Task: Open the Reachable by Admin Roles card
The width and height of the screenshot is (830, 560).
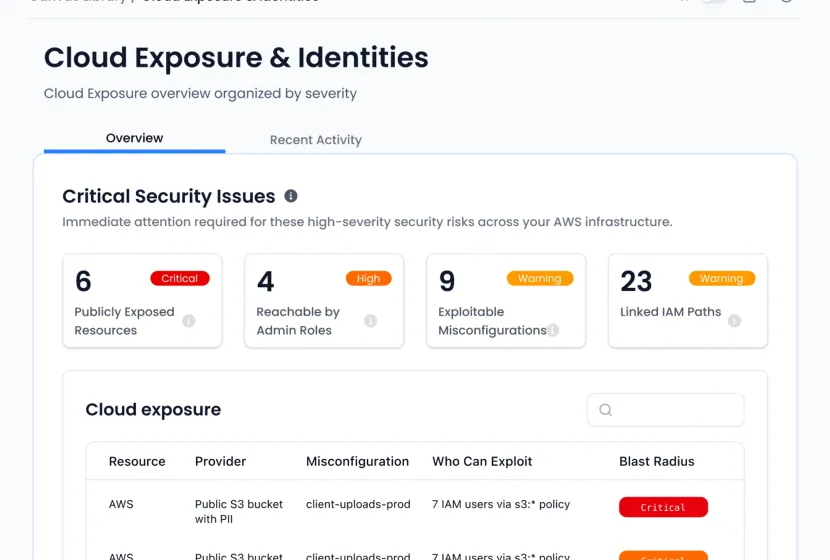Action: [x=324, y=301]
